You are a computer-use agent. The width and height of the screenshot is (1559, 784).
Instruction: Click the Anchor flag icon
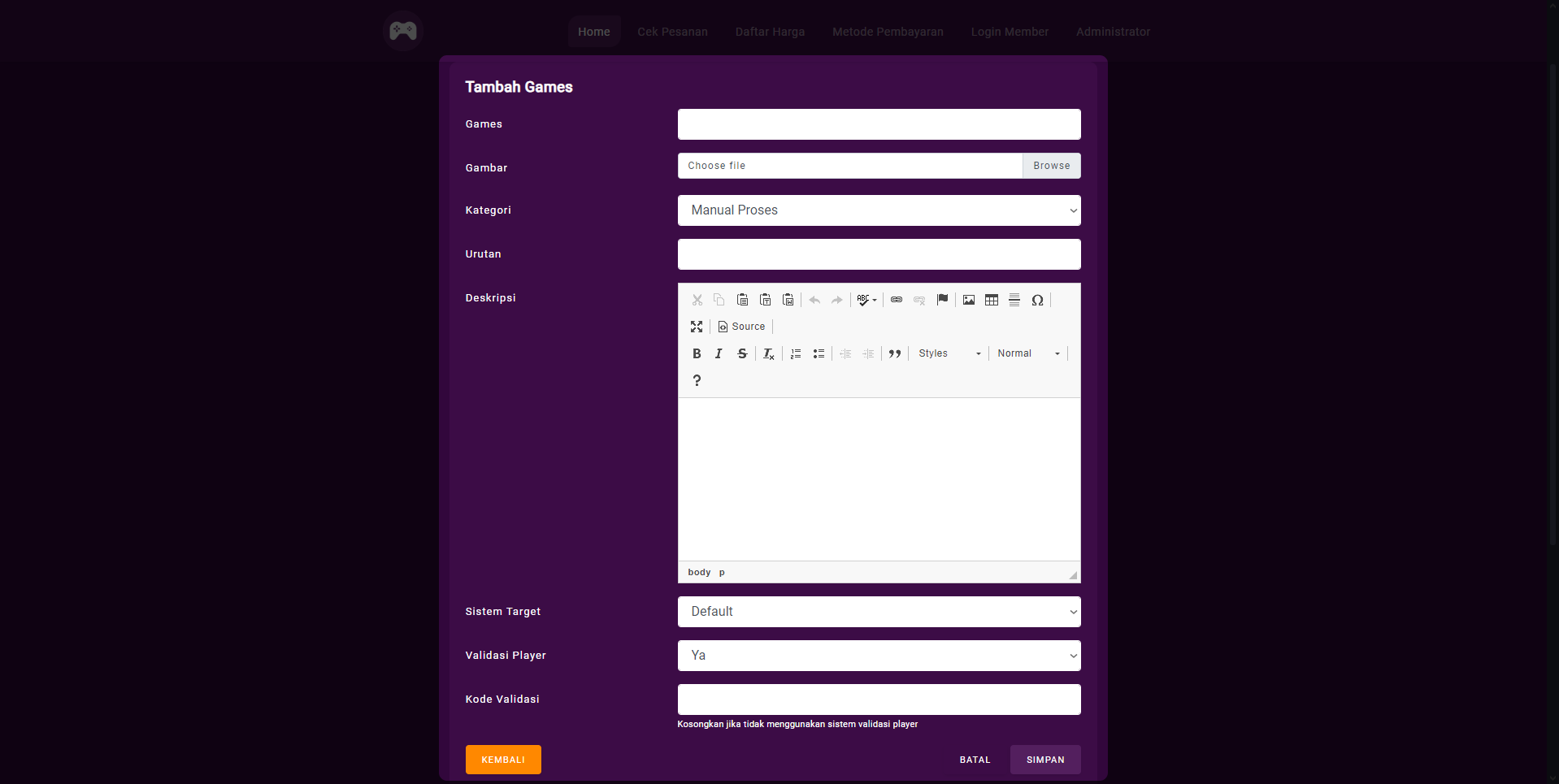[942, 300]
